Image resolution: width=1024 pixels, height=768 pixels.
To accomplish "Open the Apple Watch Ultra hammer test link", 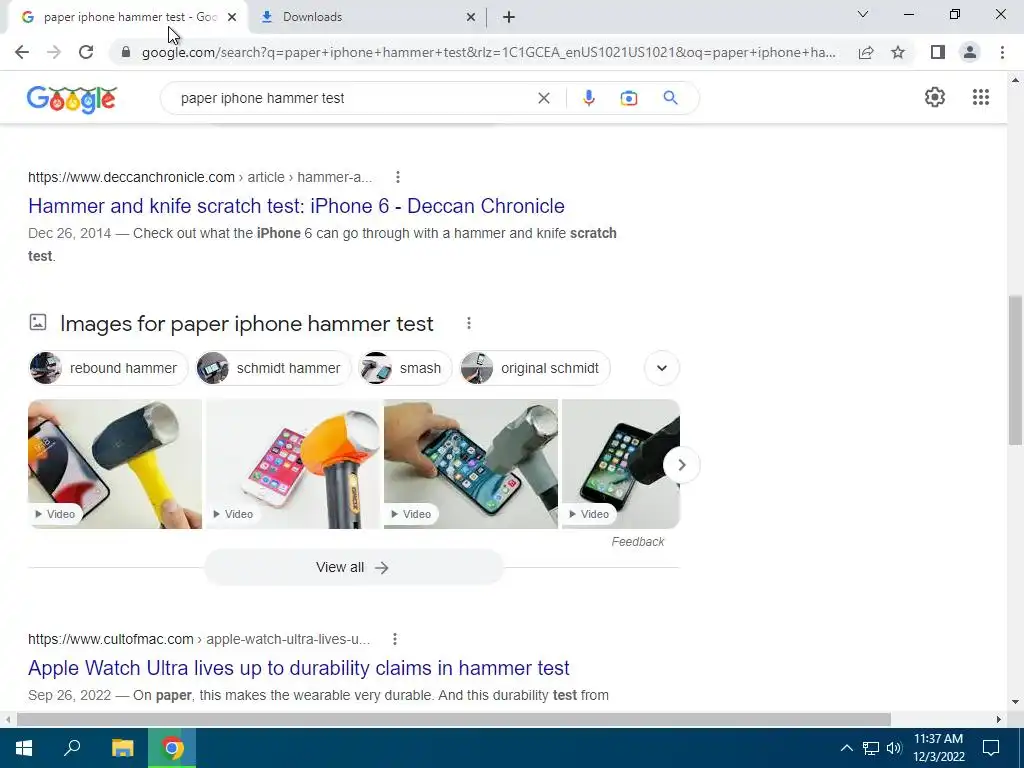I will pyautogui.click(x=298, y=667).
